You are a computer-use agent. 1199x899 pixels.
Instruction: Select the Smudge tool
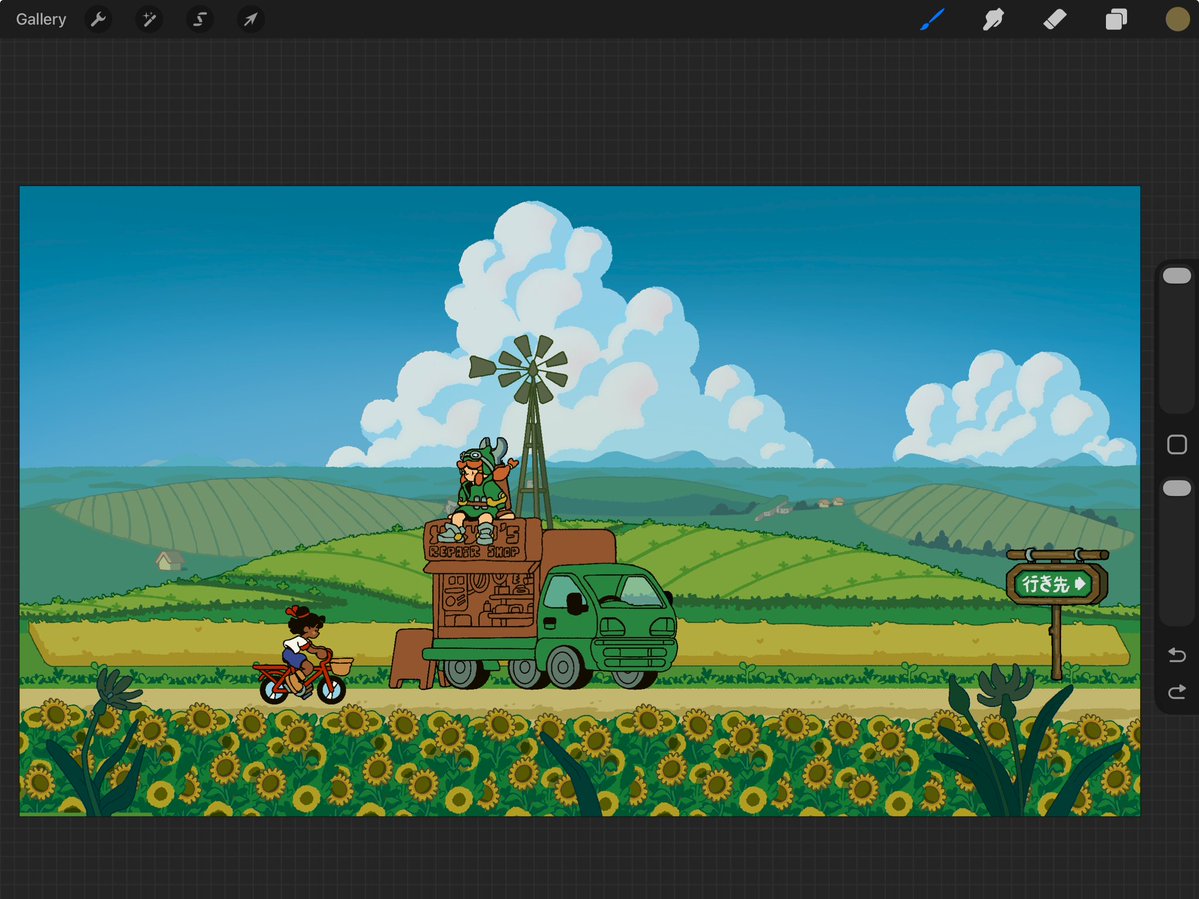993,19
